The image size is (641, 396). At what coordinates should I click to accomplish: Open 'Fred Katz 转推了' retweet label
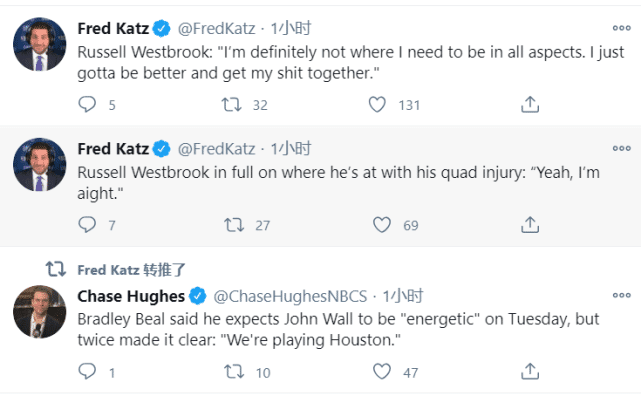pos(131,270)
